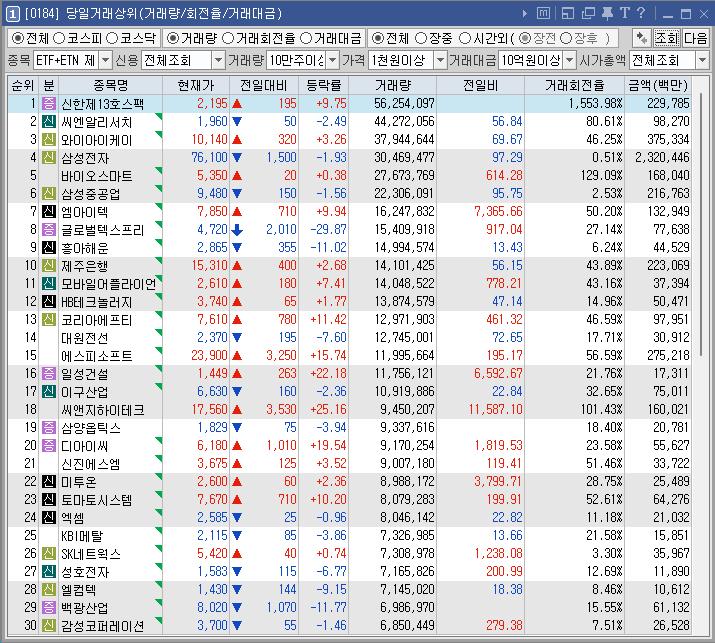
Task: Select the 거래회전율 radio button
Action: click(228, 38)
